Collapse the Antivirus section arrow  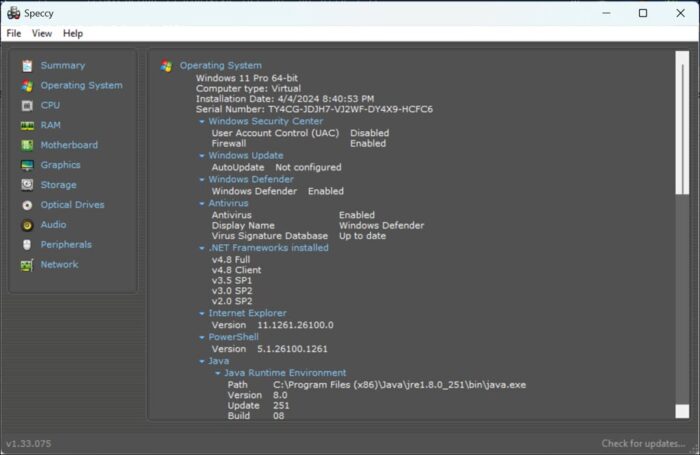[x=202, y=203]
